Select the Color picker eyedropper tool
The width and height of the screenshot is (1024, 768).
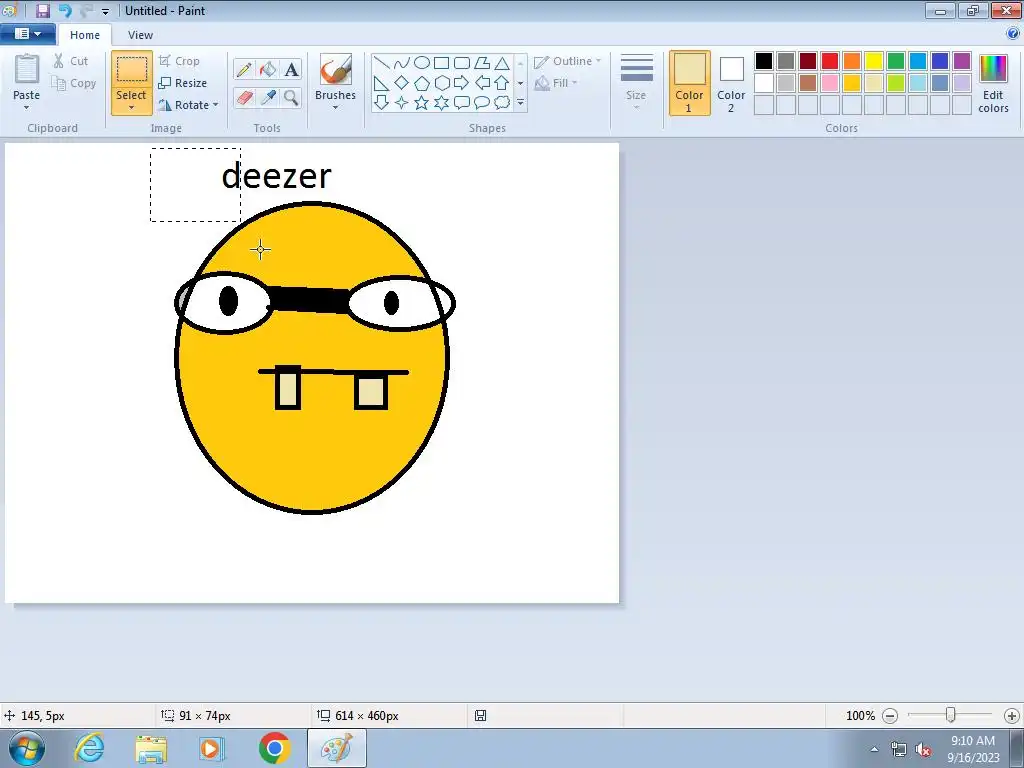coord(268,98)
